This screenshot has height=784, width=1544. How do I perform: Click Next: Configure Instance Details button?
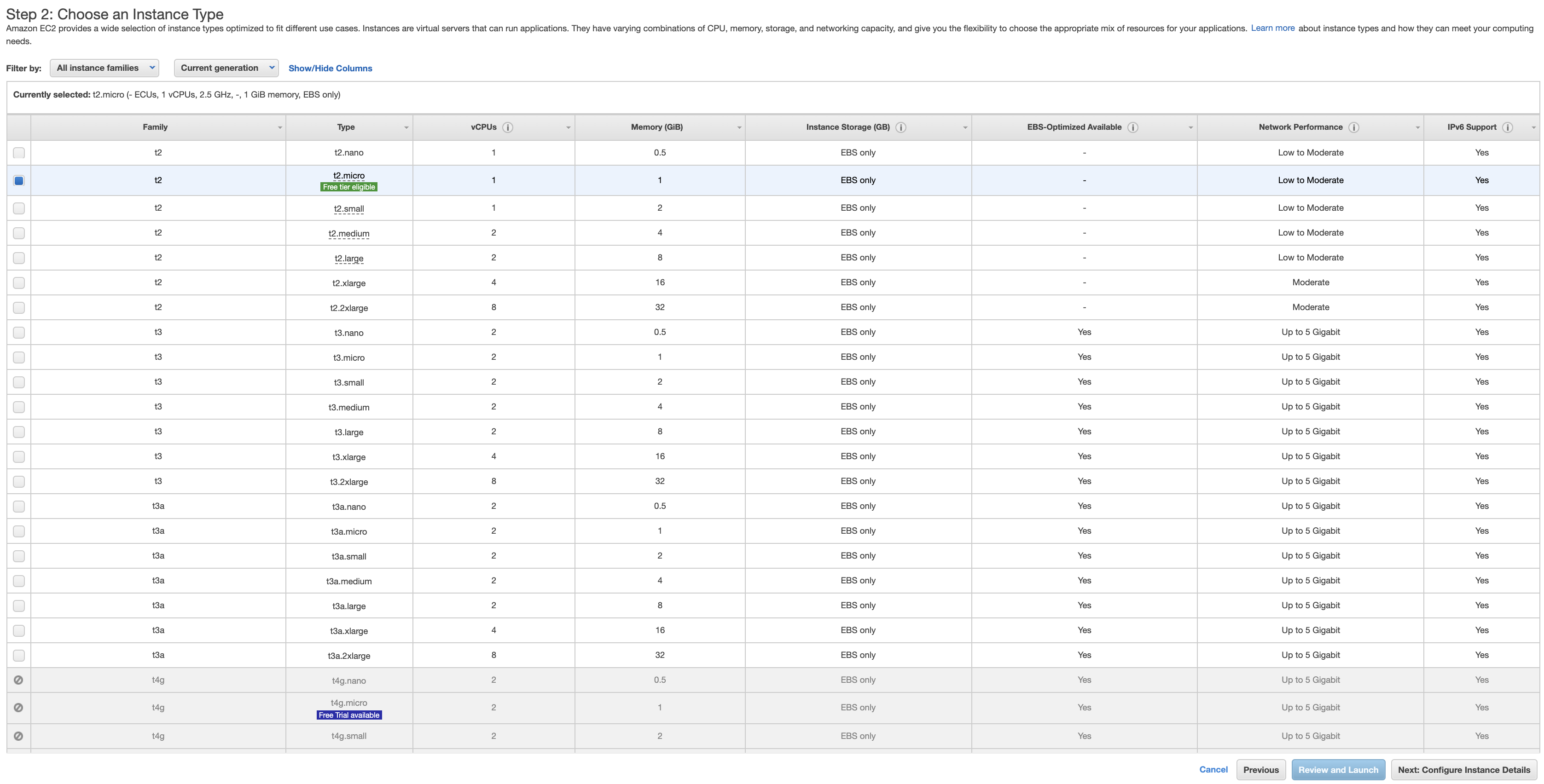[1464, 770]
